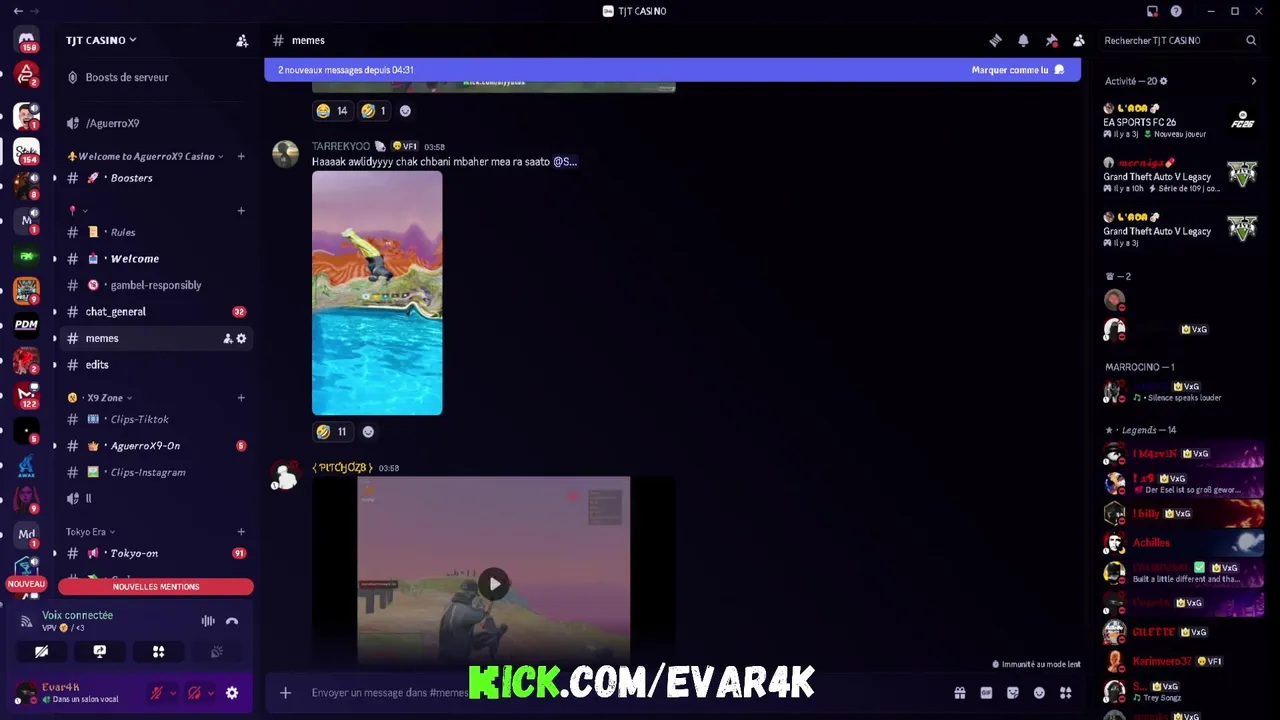Screen dimensions: 1280x720
Task: Add new reaction under TARREKYOO's message
Action: tap(368, 432)
